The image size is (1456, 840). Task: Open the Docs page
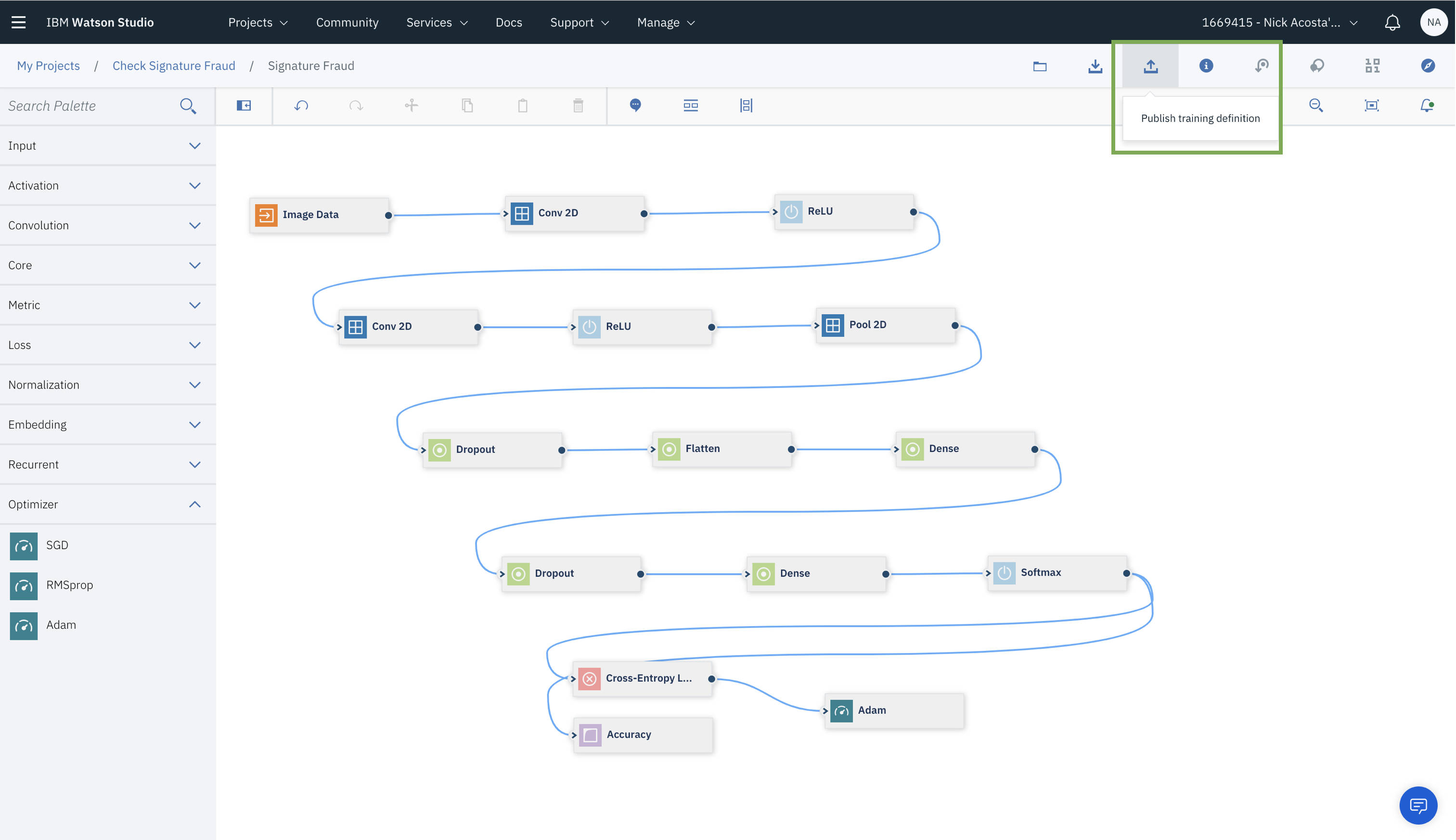pyautogui.click(x=508, y=23)
